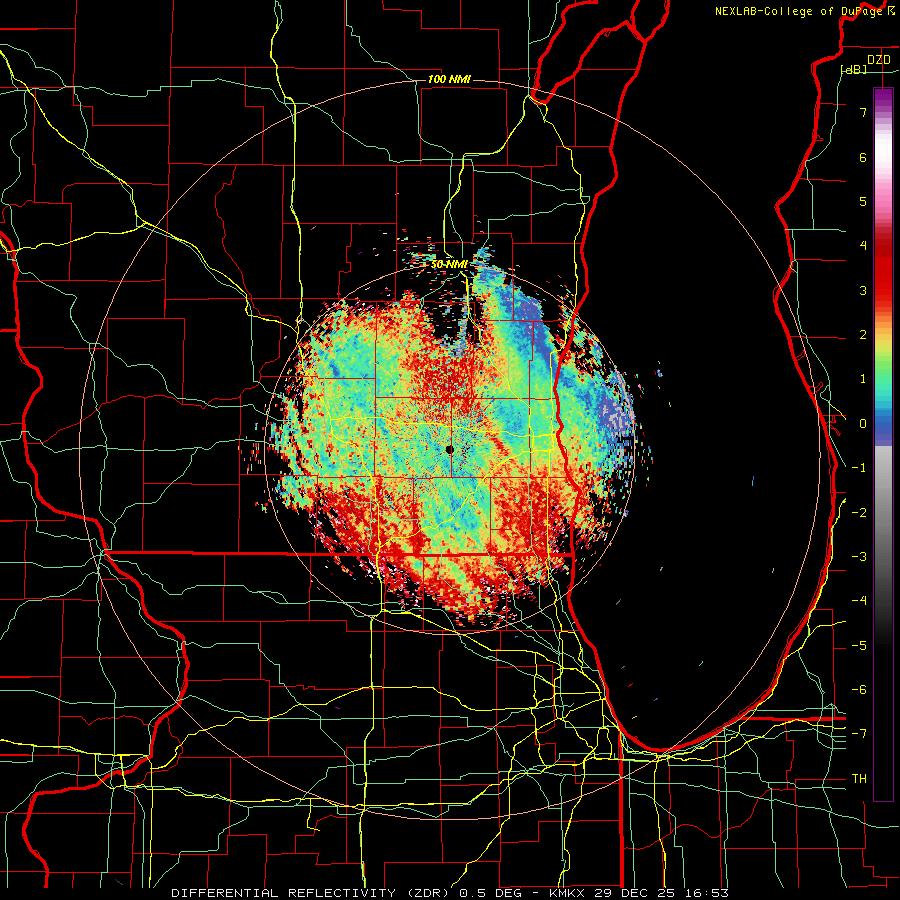
Task: Click the 100 NMI range ring label
Action: pos(449,79)
